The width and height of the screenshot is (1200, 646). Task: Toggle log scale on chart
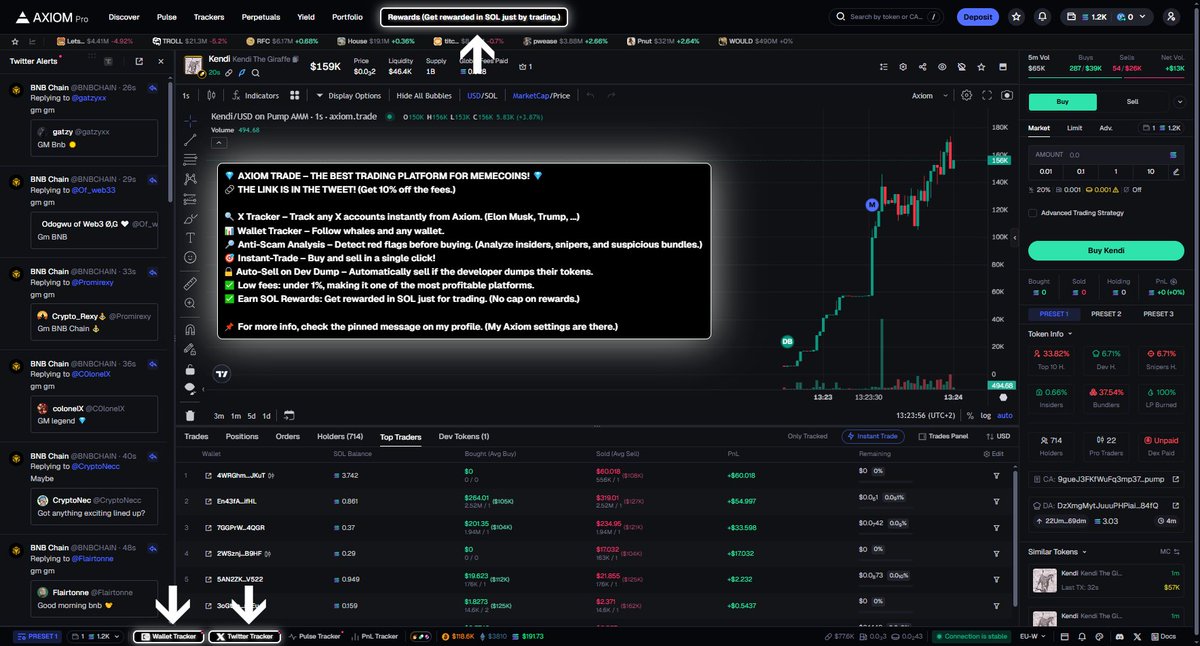[987, 416]
